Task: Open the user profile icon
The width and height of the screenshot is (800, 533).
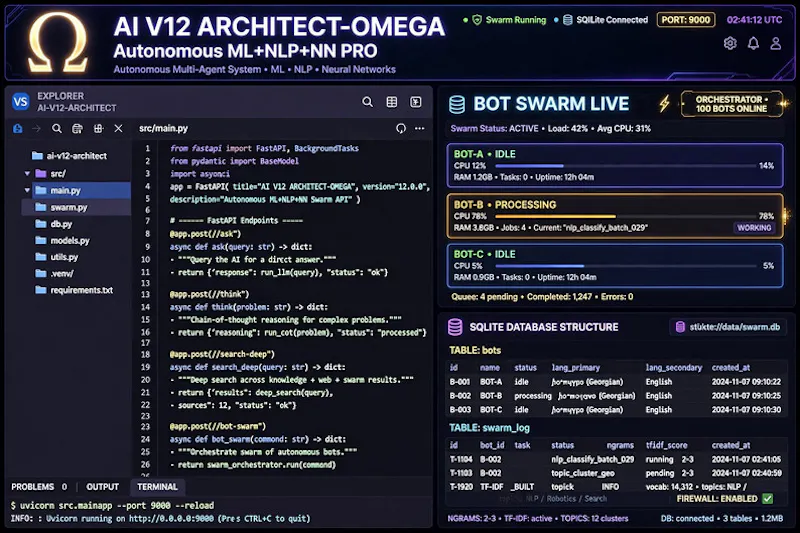Action: point(776,43)
